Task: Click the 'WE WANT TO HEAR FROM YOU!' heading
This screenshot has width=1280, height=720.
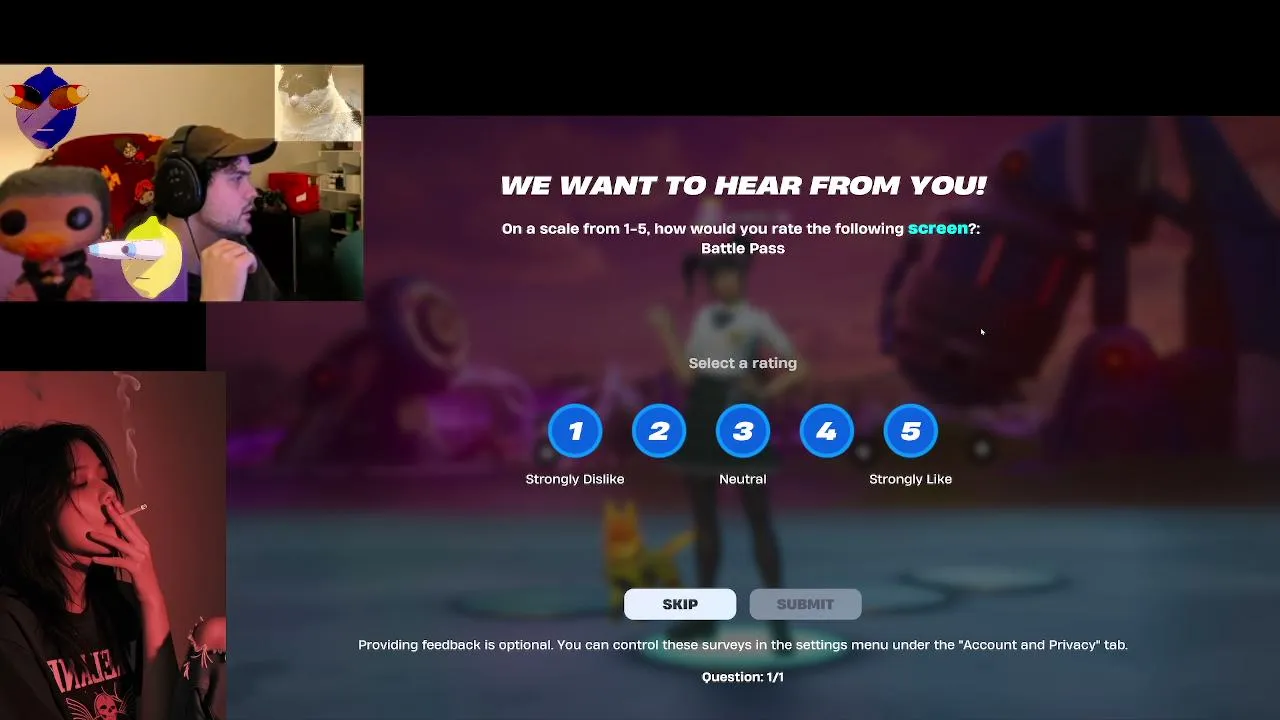Action: tap(743, 185)
